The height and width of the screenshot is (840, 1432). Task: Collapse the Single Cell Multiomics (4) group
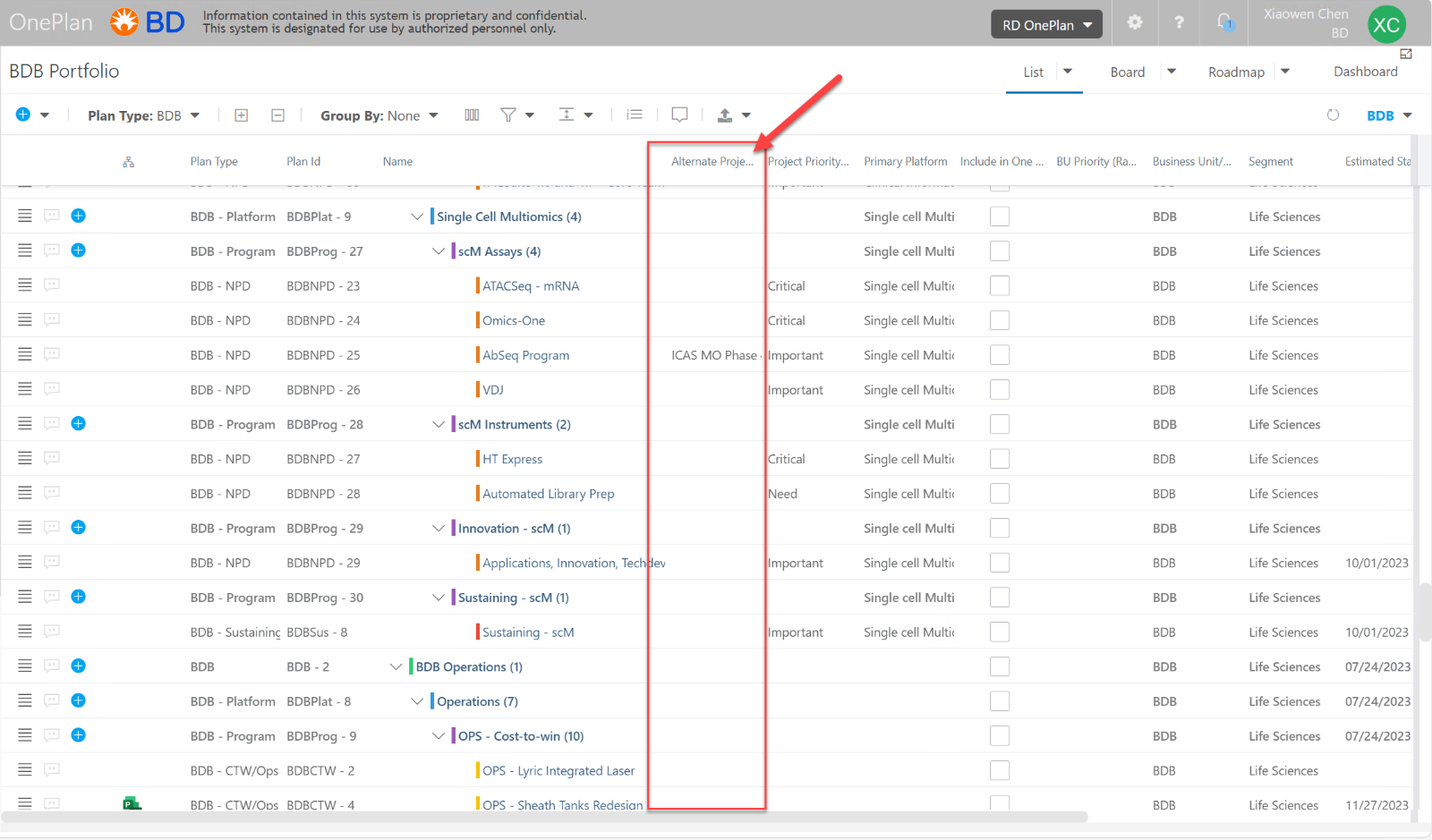pyautogui.click(x=417, y=216)
